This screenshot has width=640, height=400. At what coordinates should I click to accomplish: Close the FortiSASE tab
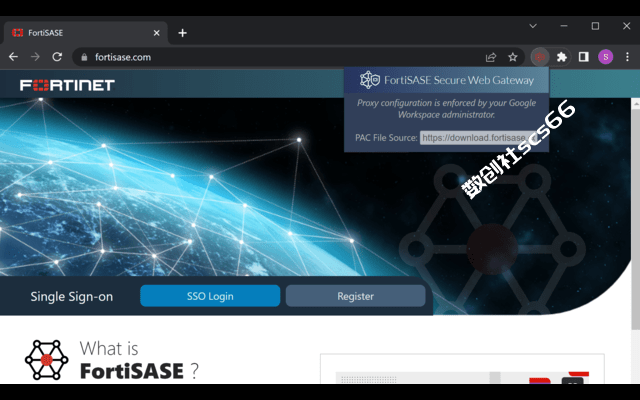(x=156, y=33)
